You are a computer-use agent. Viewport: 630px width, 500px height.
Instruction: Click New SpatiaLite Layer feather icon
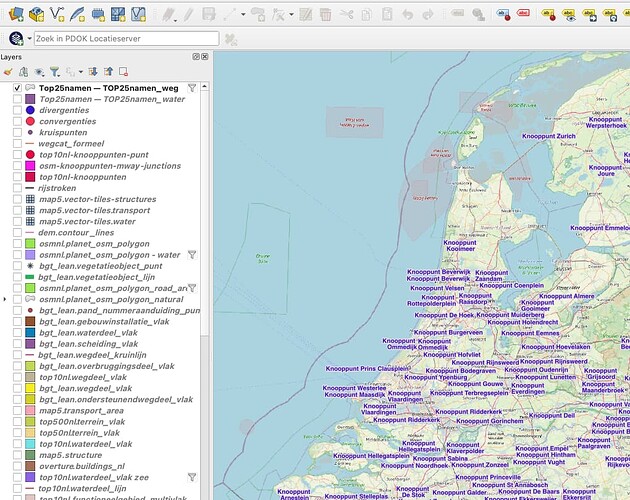(77, 14)
